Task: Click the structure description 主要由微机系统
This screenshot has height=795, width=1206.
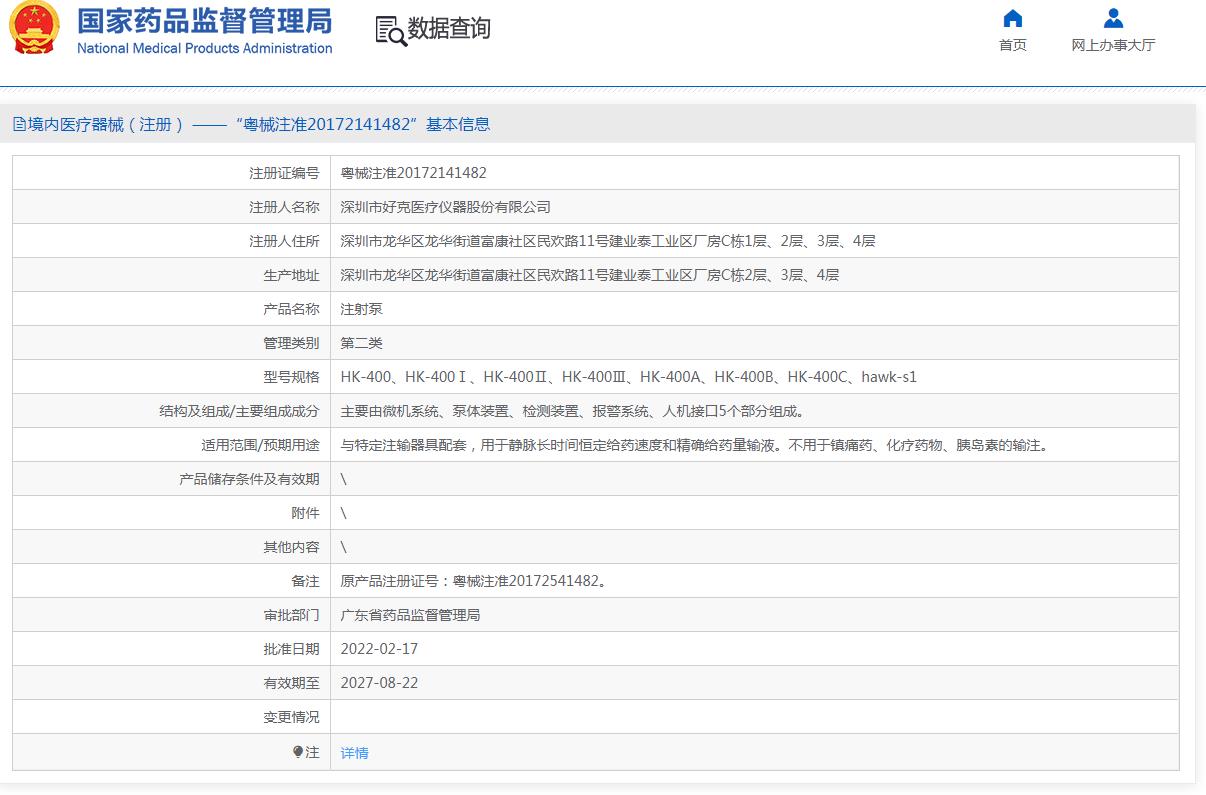Action: coord(574,411)
